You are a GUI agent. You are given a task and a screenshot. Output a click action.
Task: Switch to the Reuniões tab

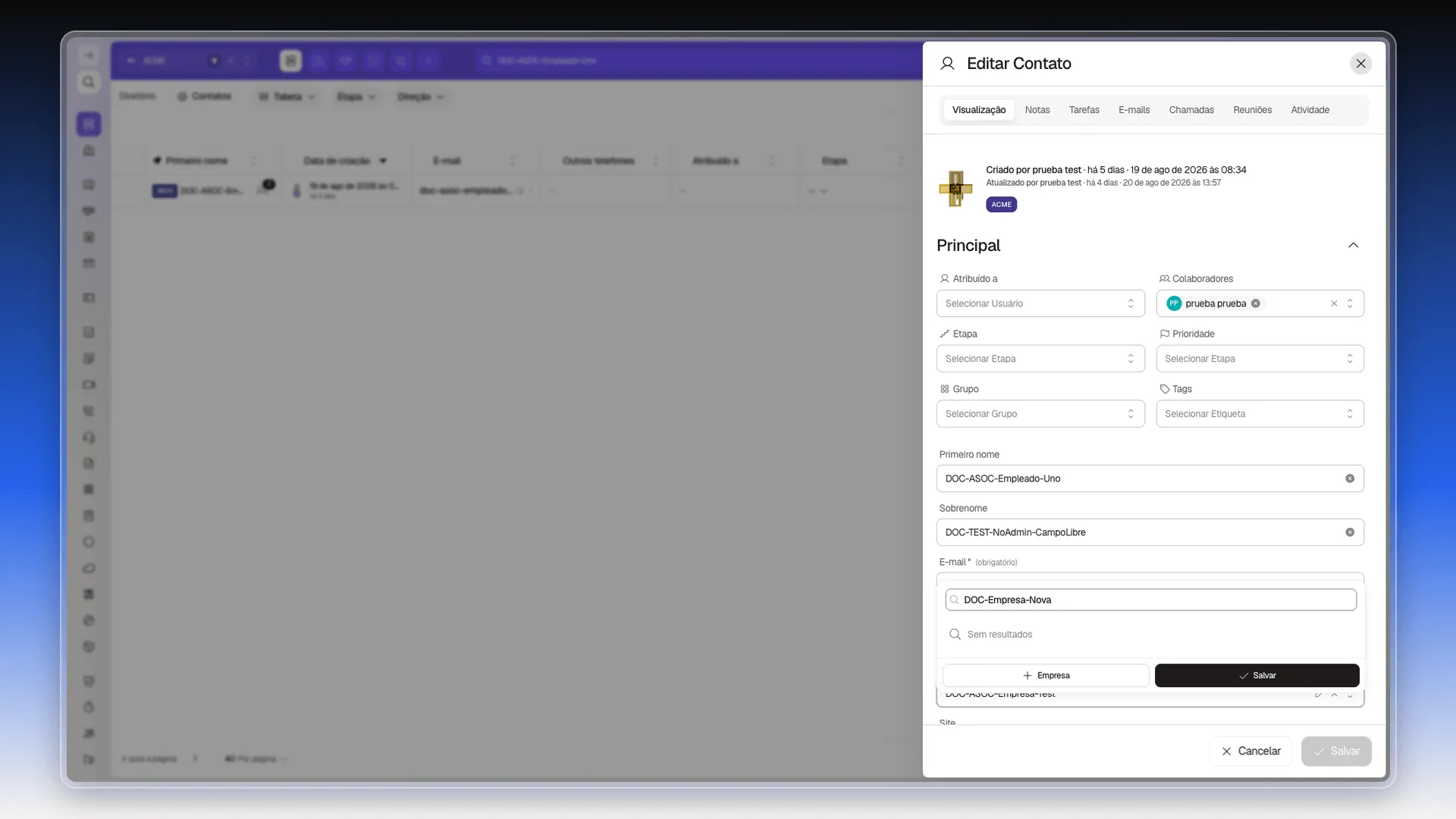point(1252,110)
